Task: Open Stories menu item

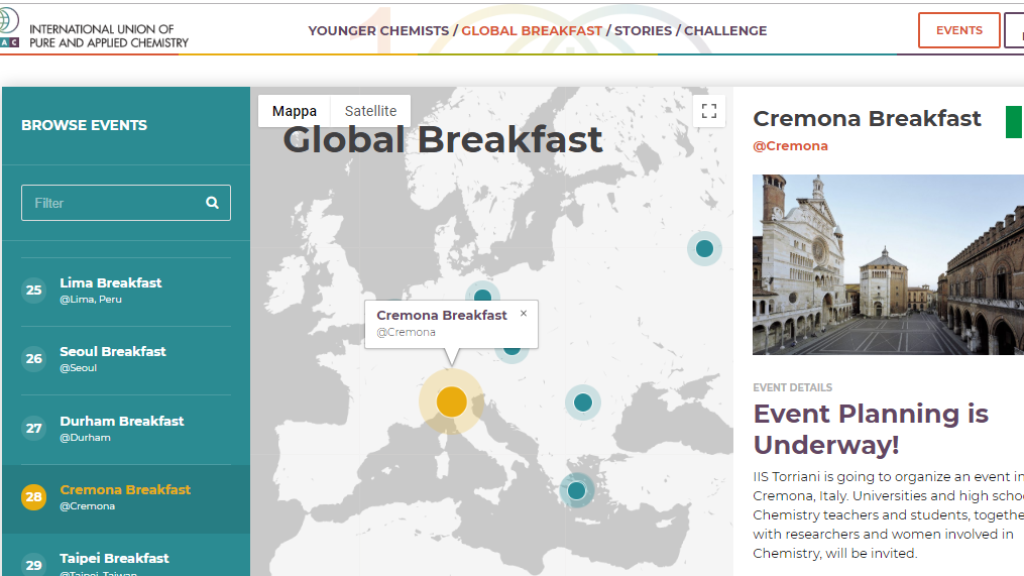Action: (643, 31)
